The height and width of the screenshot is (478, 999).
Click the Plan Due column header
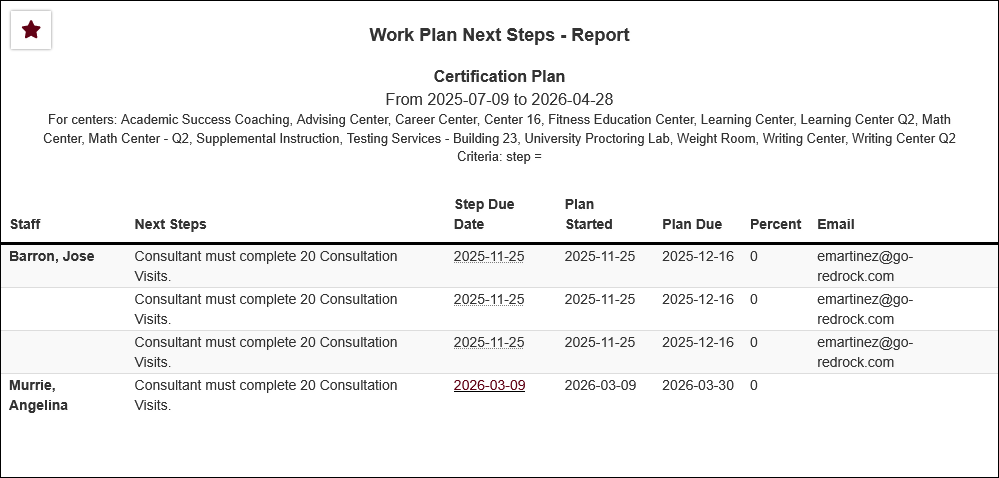point(692,224)
